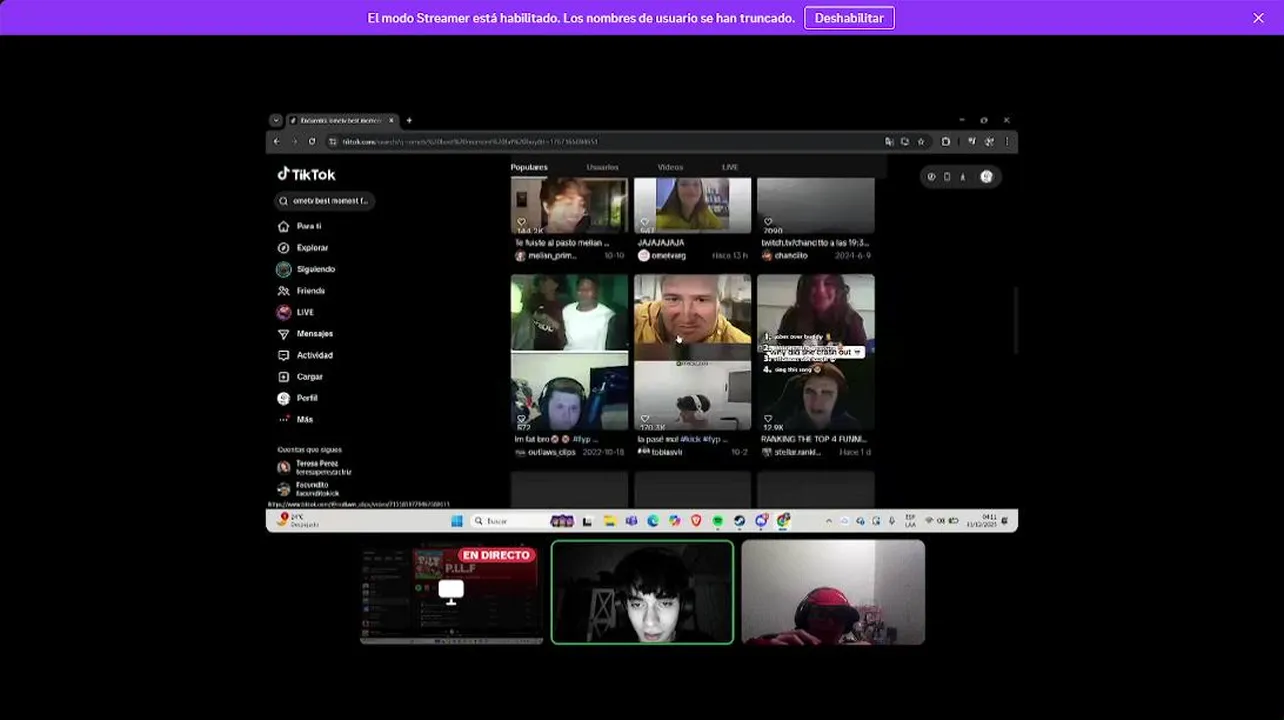Open the 'Im fat bro' video thumbnail
Screen dimensions: 1284x720
click(x=569, y=352)
